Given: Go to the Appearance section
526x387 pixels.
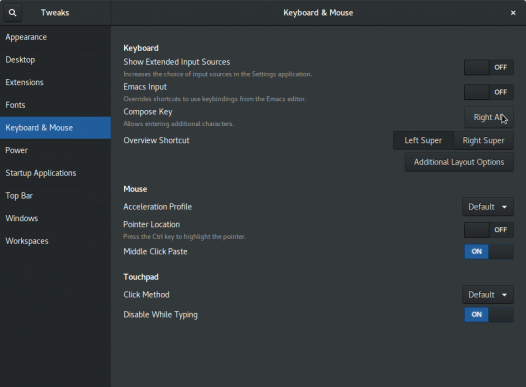Looking at the screenshot, I should point(55,37).
